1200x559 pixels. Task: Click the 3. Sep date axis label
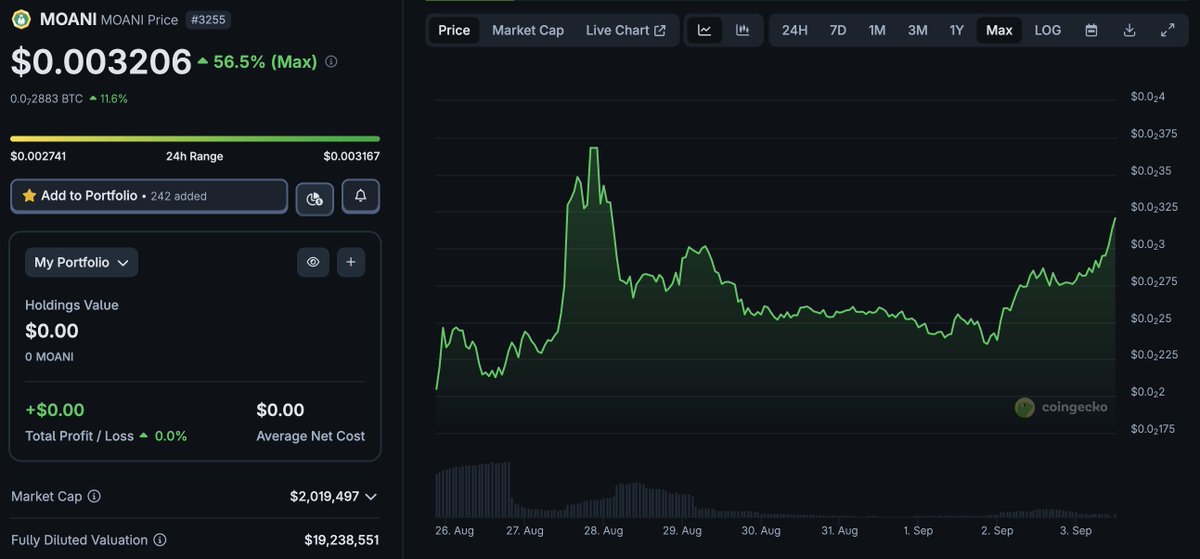pos(1075,530)
